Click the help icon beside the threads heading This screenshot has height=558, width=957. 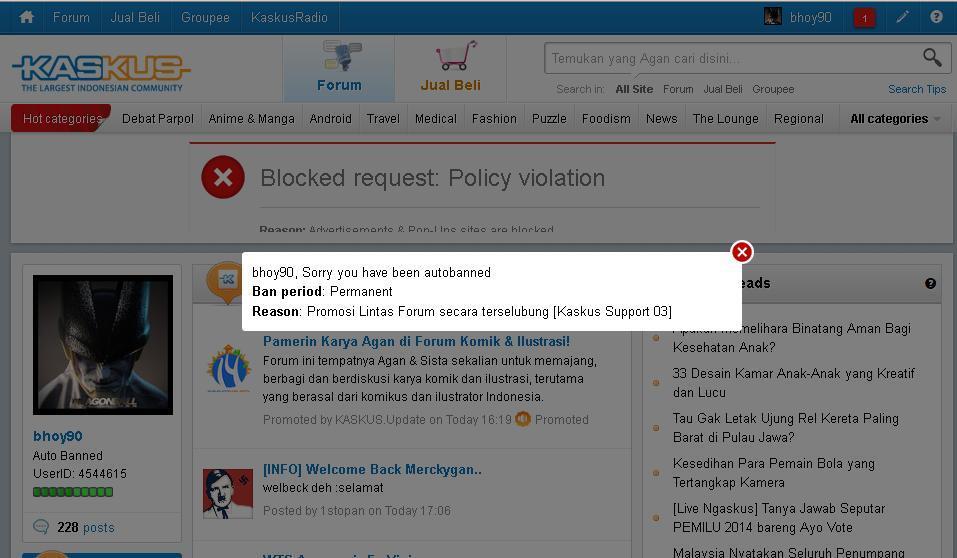930,283
